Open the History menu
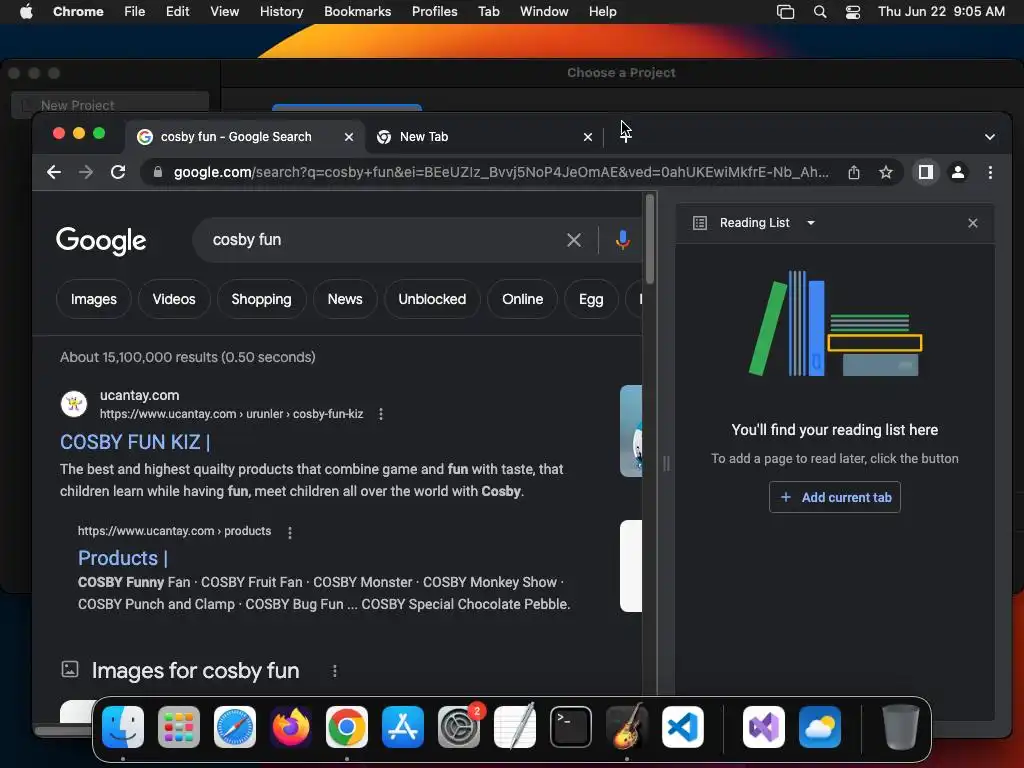This screenshot has height=768, width=1024. click(x=281, y=12)
